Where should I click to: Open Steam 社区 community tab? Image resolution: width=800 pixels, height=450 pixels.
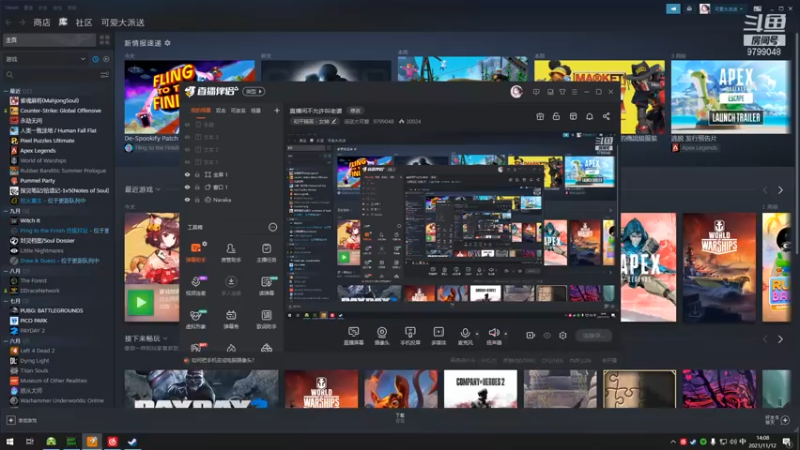(84, 22)
